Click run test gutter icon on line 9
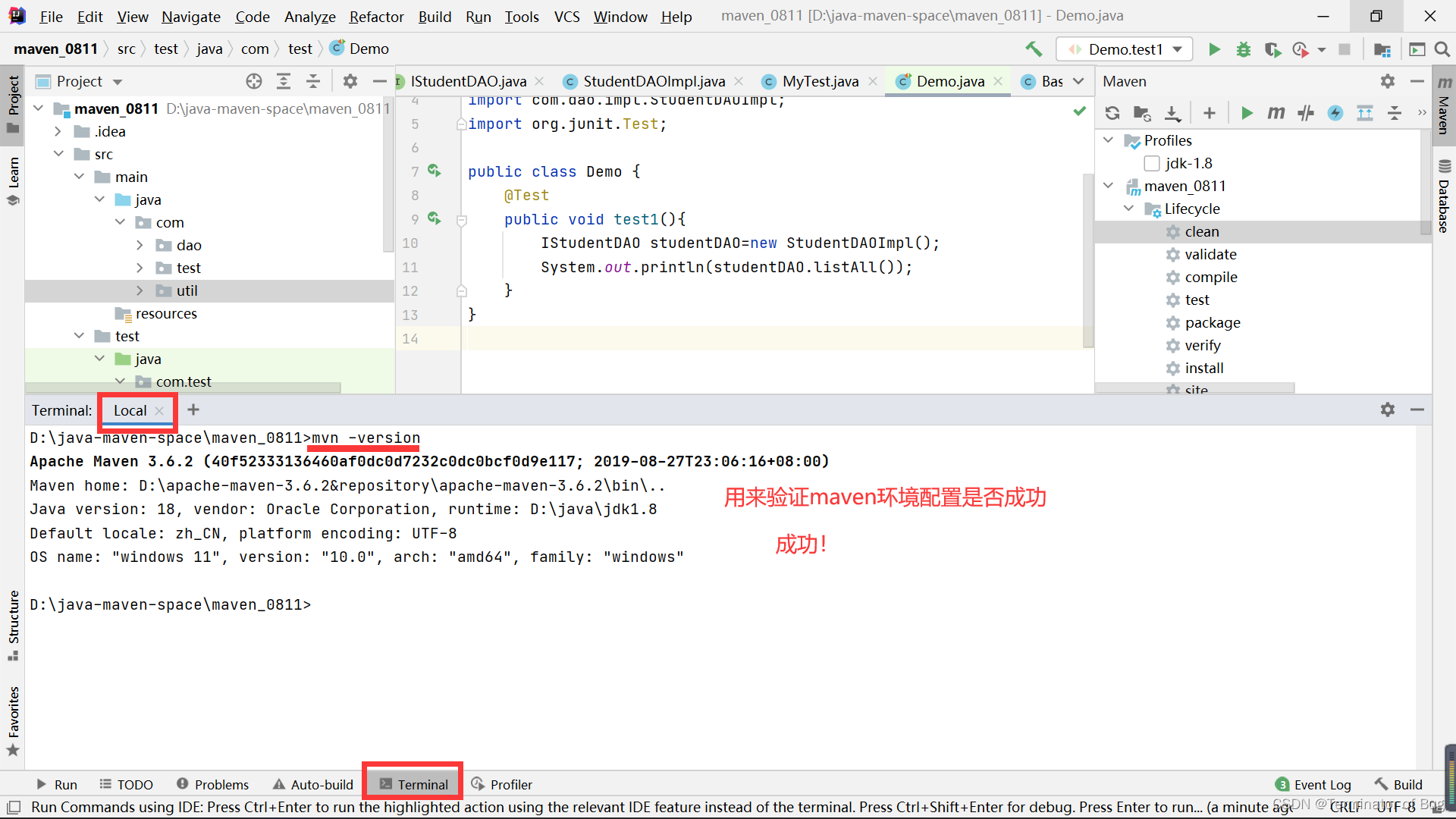This screenshot has width=1456, height=819. click(435, 218)
